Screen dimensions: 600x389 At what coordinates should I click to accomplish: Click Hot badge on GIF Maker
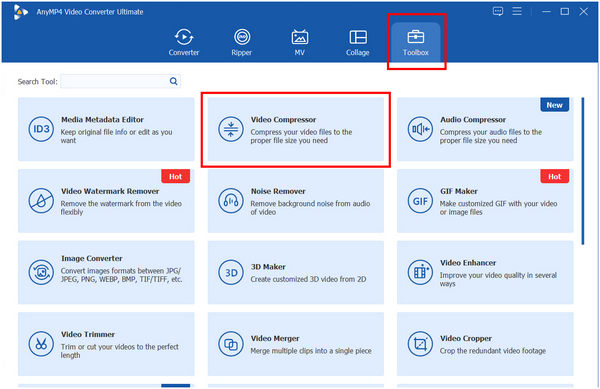click(x=554, y=176)
